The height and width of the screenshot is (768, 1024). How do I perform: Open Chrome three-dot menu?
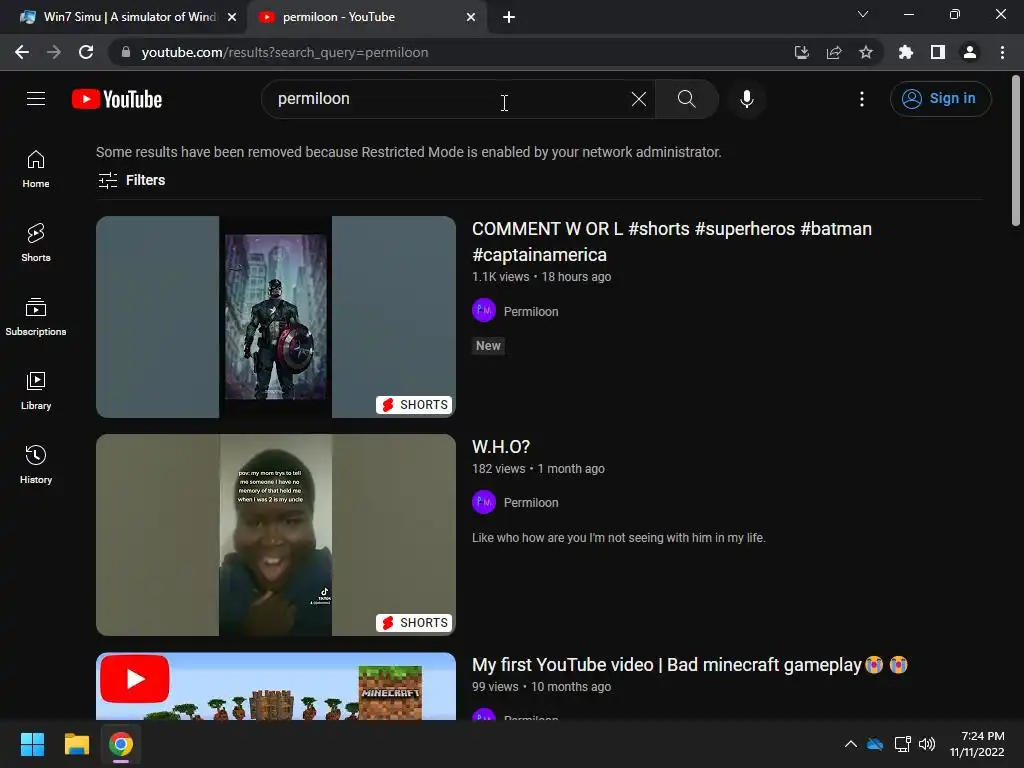[1002, 52]
